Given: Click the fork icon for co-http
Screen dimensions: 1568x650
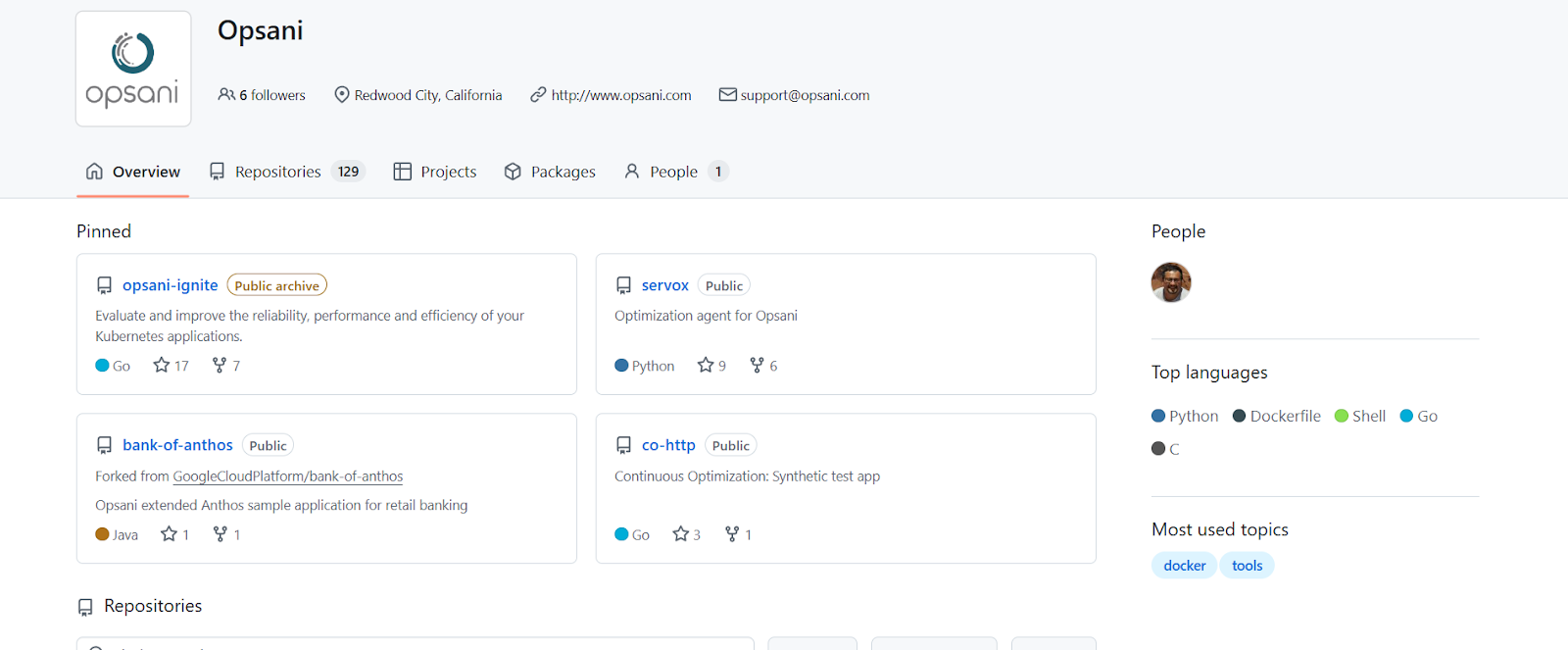Looking at the screenshot, I should (732, 533).
